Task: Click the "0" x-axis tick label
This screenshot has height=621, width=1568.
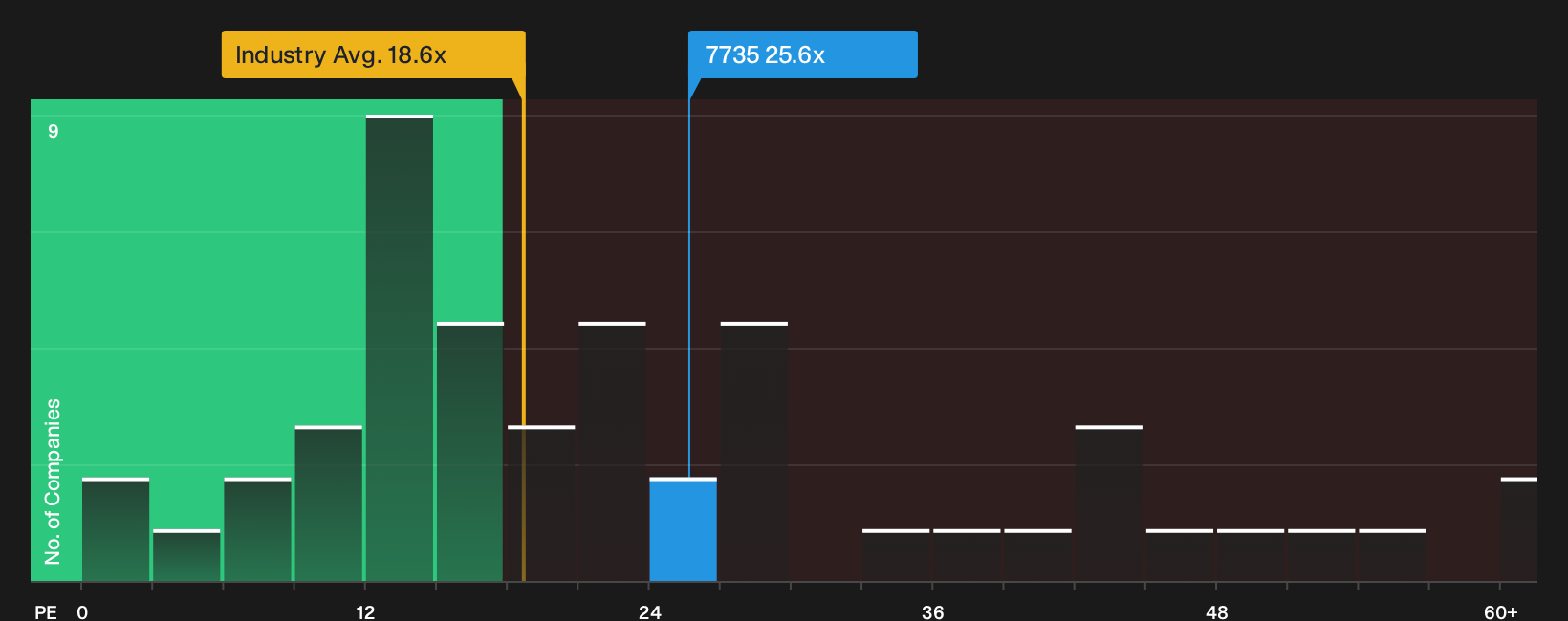Action: pyautogui.click(x=82, y=612)
